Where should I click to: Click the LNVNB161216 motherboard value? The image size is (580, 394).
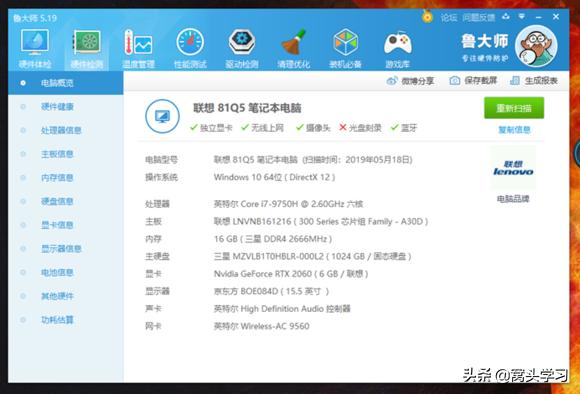pyautogui.click(x=321, y=222)
